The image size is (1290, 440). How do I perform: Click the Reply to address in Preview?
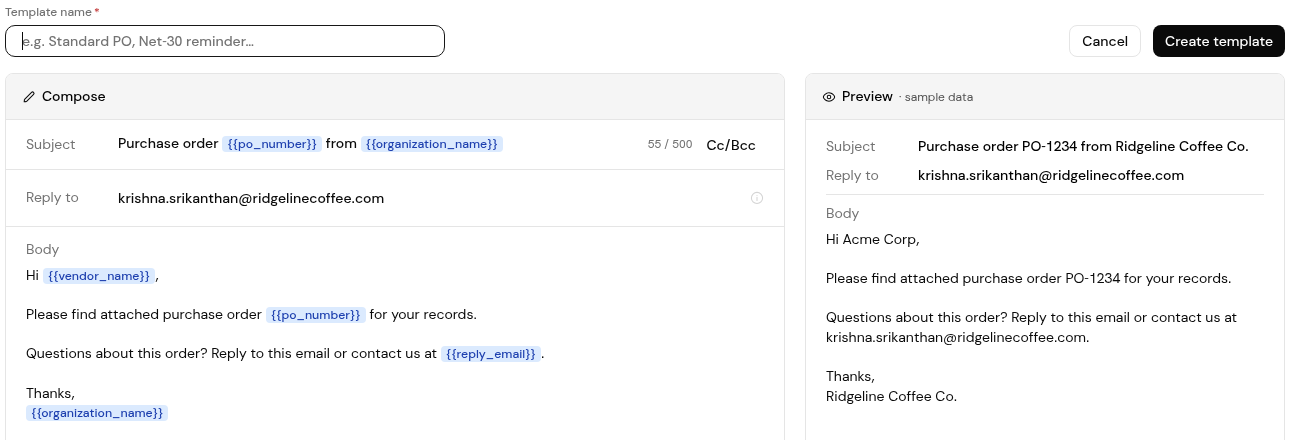click(1051, 175)
